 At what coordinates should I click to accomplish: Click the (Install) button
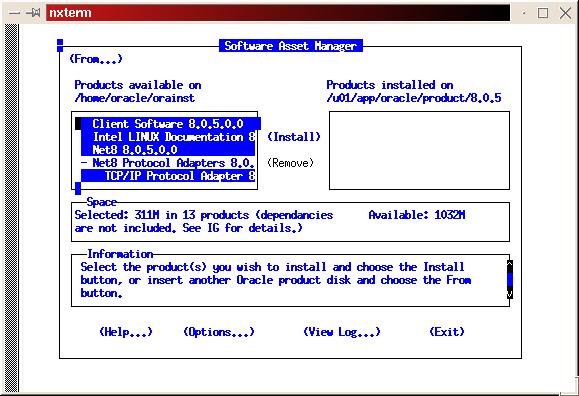click(294, 137)
